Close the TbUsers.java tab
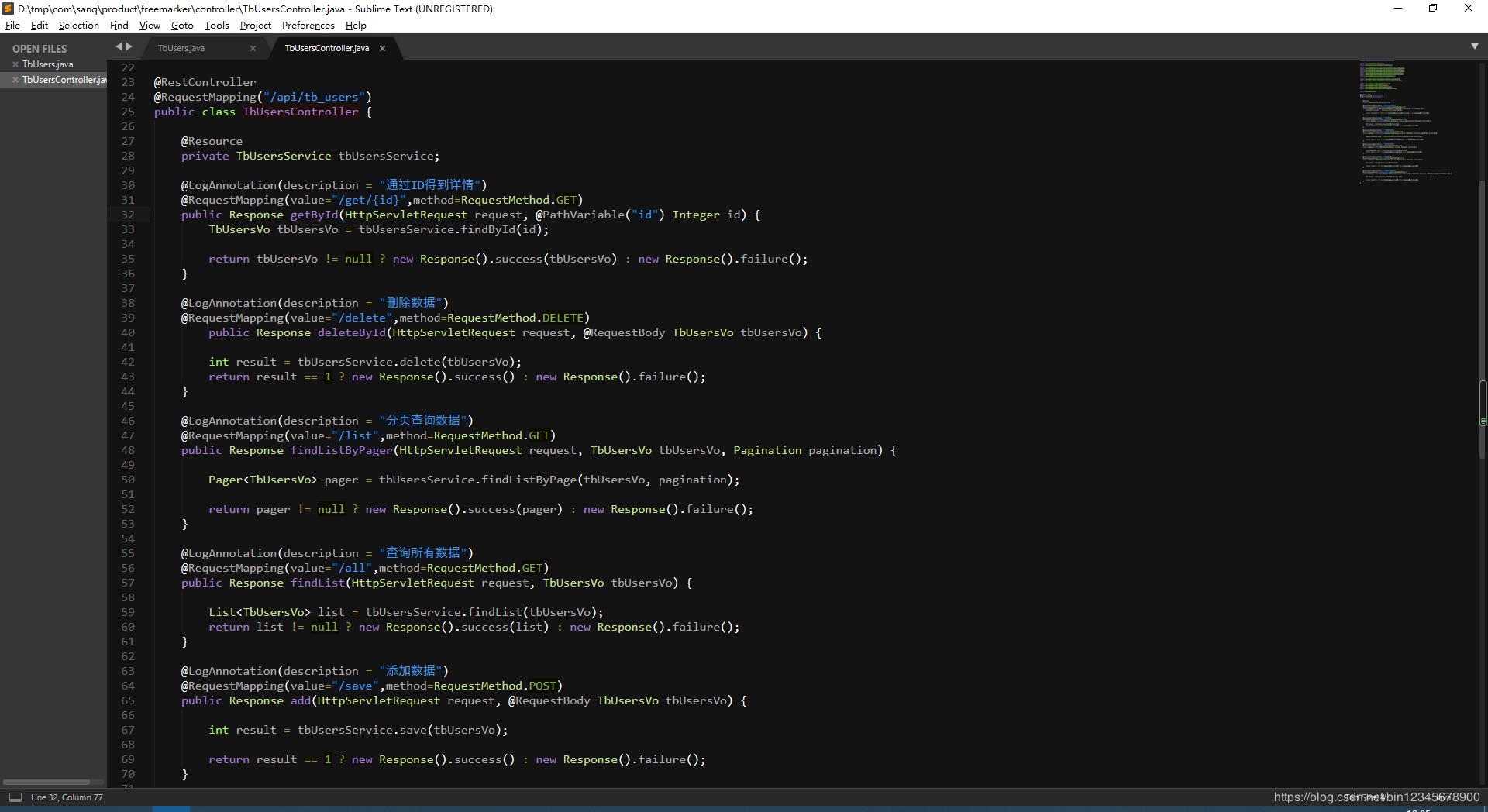 click(253, 48)
